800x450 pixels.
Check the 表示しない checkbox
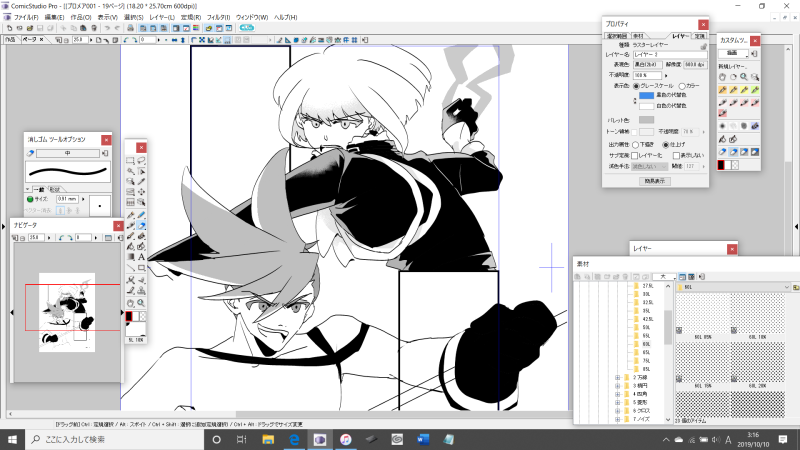coord(676,156)
